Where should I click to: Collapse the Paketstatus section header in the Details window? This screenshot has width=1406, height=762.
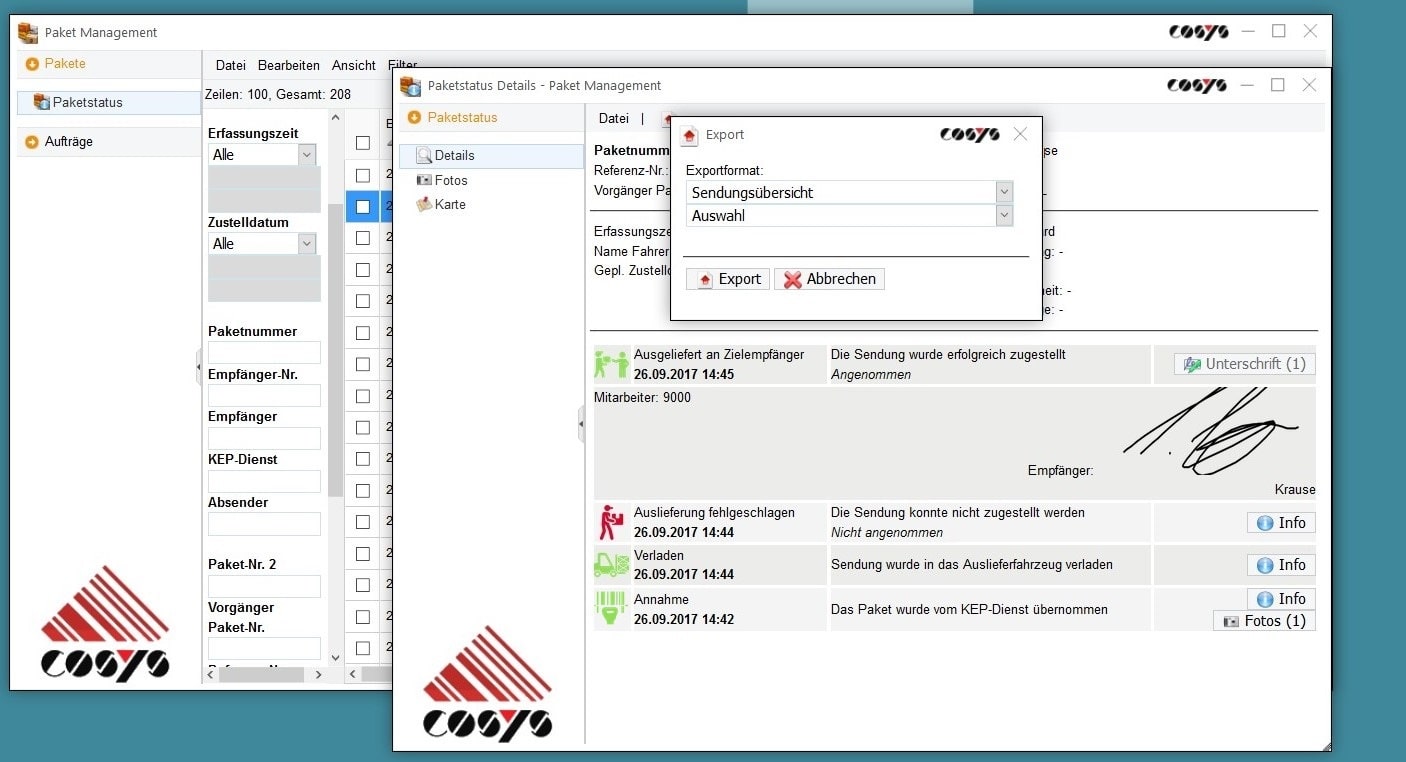(x=491, y=118)
